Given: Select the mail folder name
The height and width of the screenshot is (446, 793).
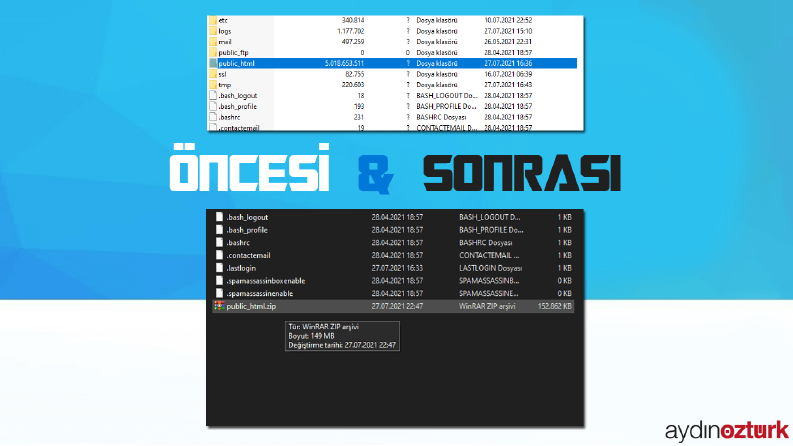Looking at the screenshot, I should click(225, 42).
